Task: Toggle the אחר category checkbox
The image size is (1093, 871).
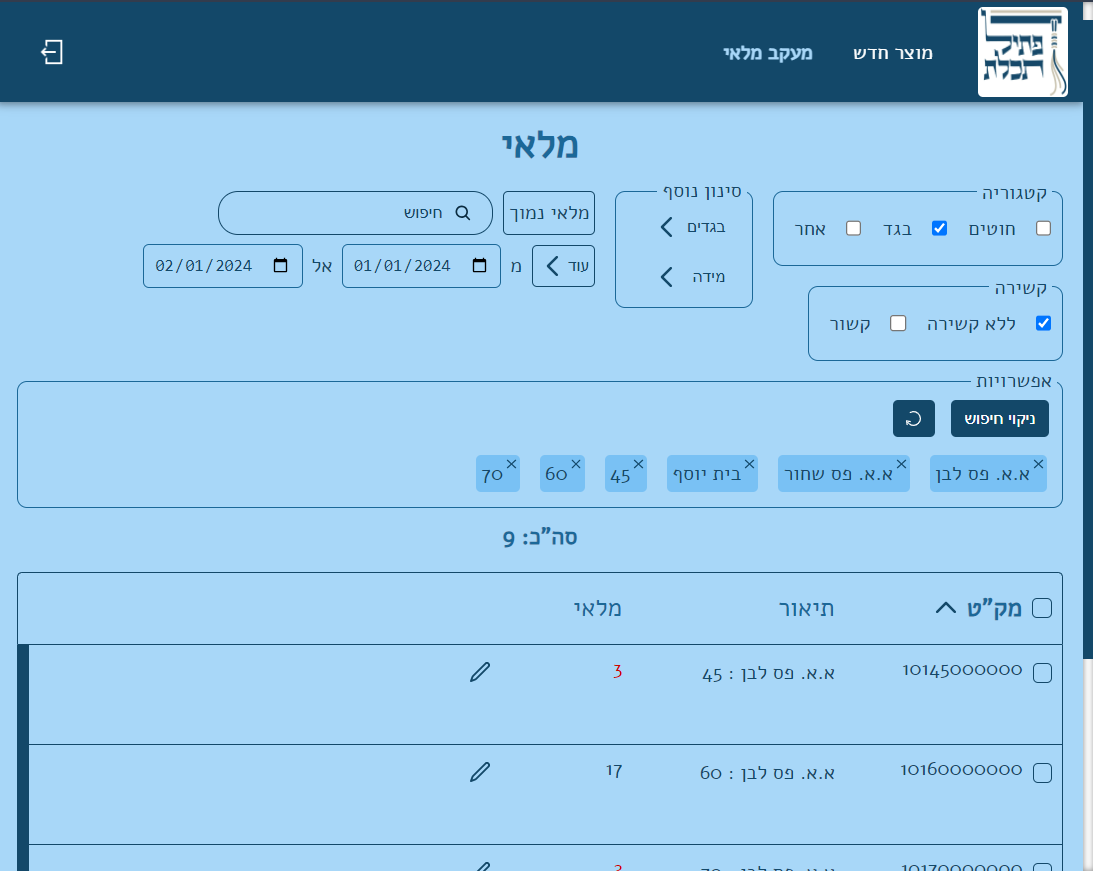Action: pos(853,229)
